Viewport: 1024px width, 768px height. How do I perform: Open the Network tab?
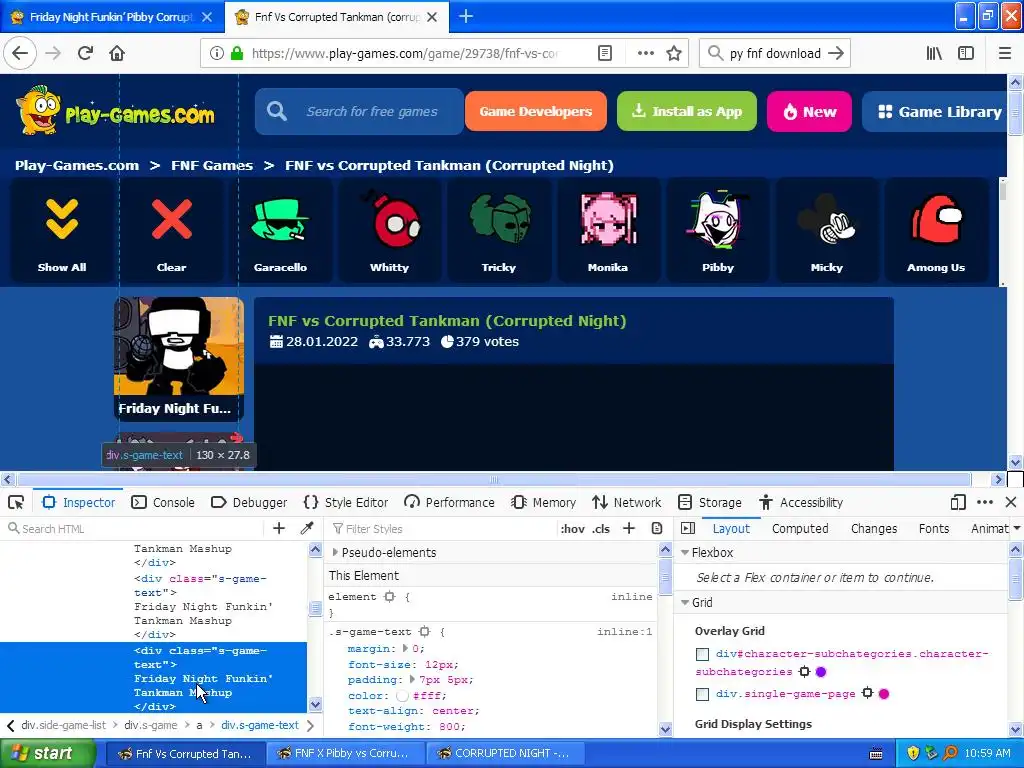point(627,502)
